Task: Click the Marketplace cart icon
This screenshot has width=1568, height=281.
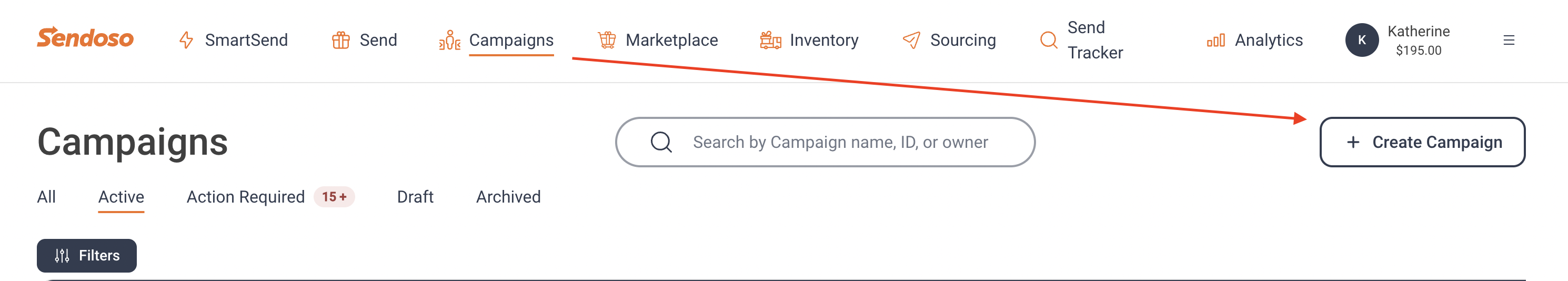Action: coord(606,40)
